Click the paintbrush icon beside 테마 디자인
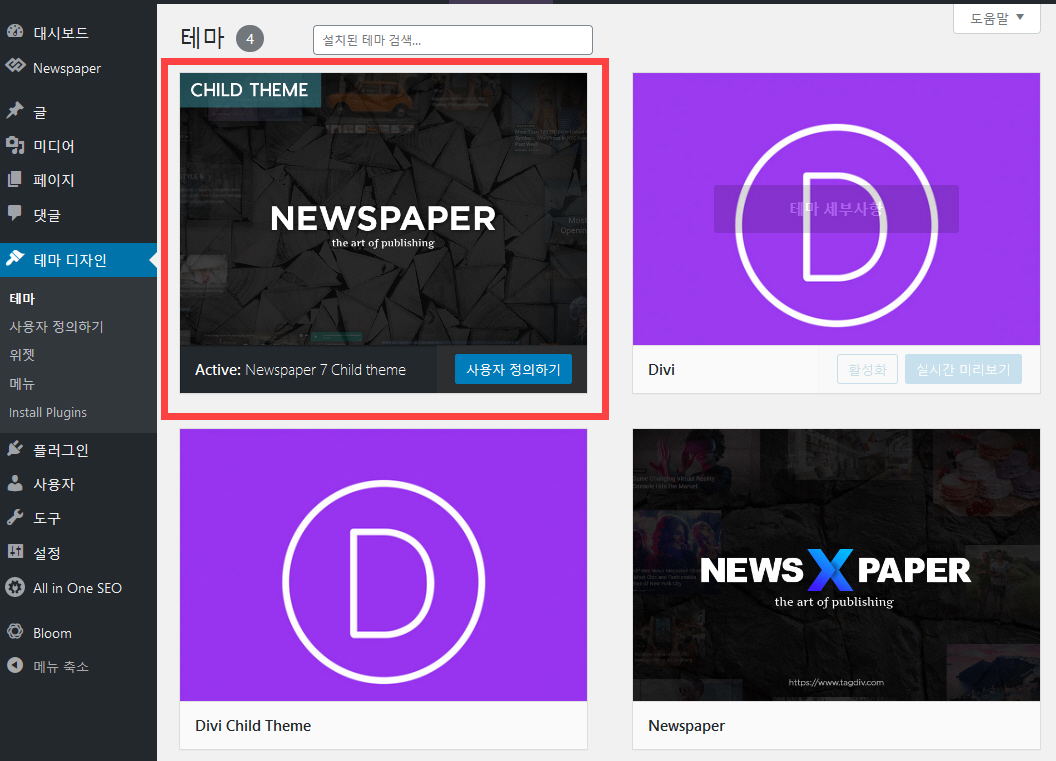Viewport: 1056px width, 761px height. [15, 259]
